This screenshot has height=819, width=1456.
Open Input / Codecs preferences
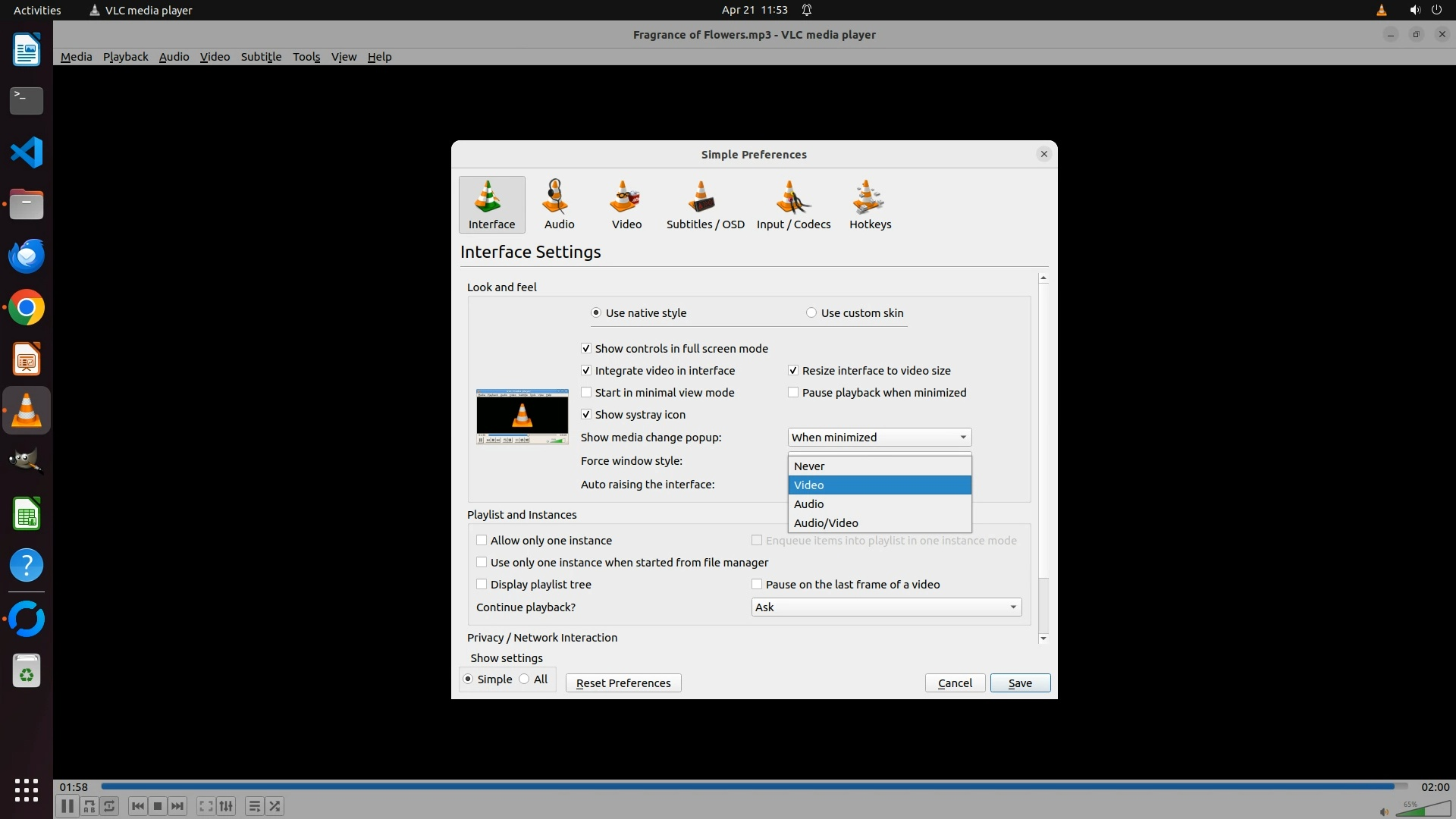pyautogui.click(x=793, y=204)
